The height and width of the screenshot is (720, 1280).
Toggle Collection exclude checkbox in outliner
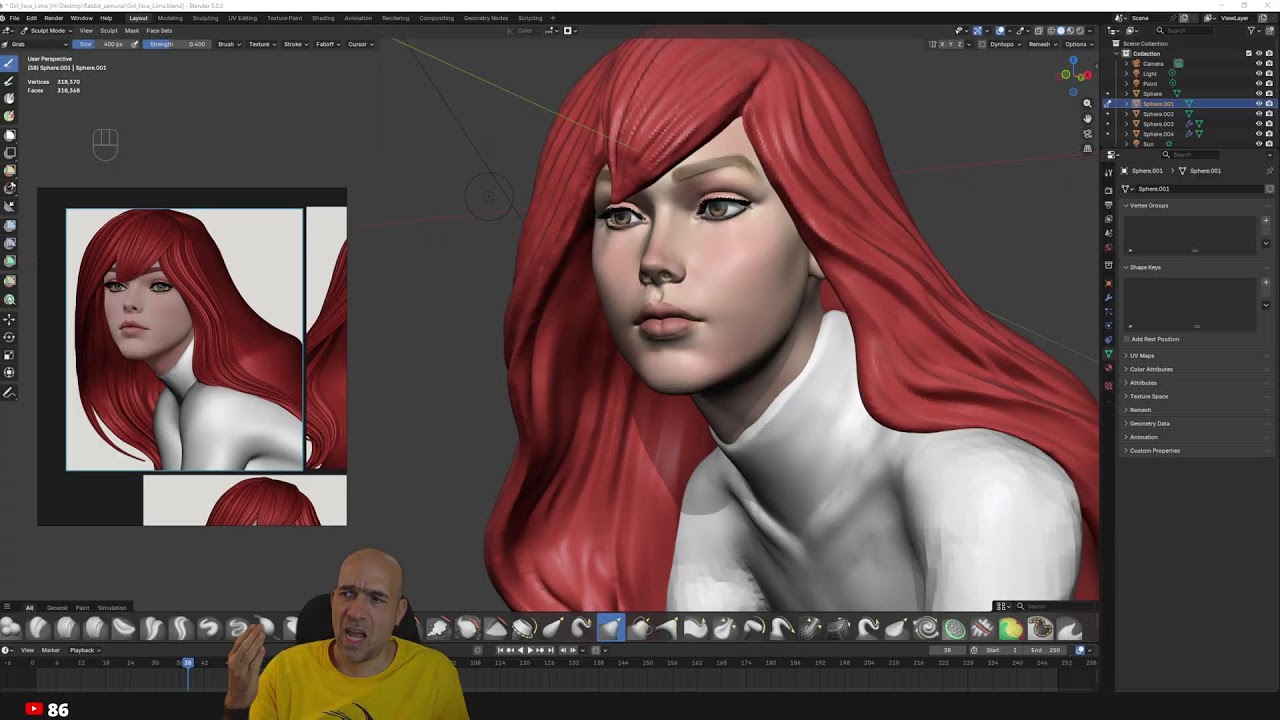(1248, 53)
